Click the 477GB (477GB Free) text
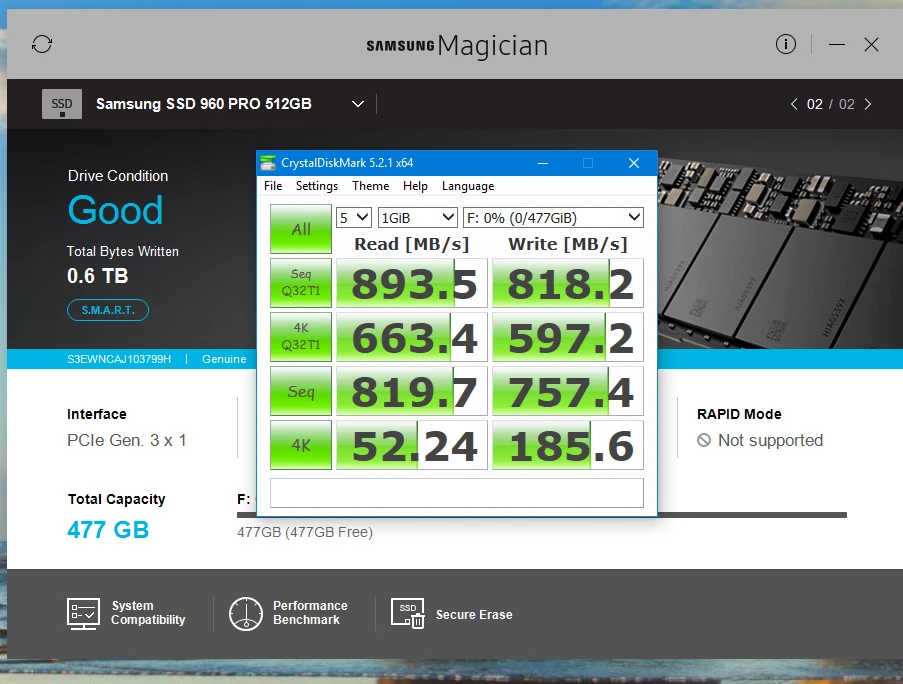The width and height of the screenshot is (903, 684). pos(305,532)
